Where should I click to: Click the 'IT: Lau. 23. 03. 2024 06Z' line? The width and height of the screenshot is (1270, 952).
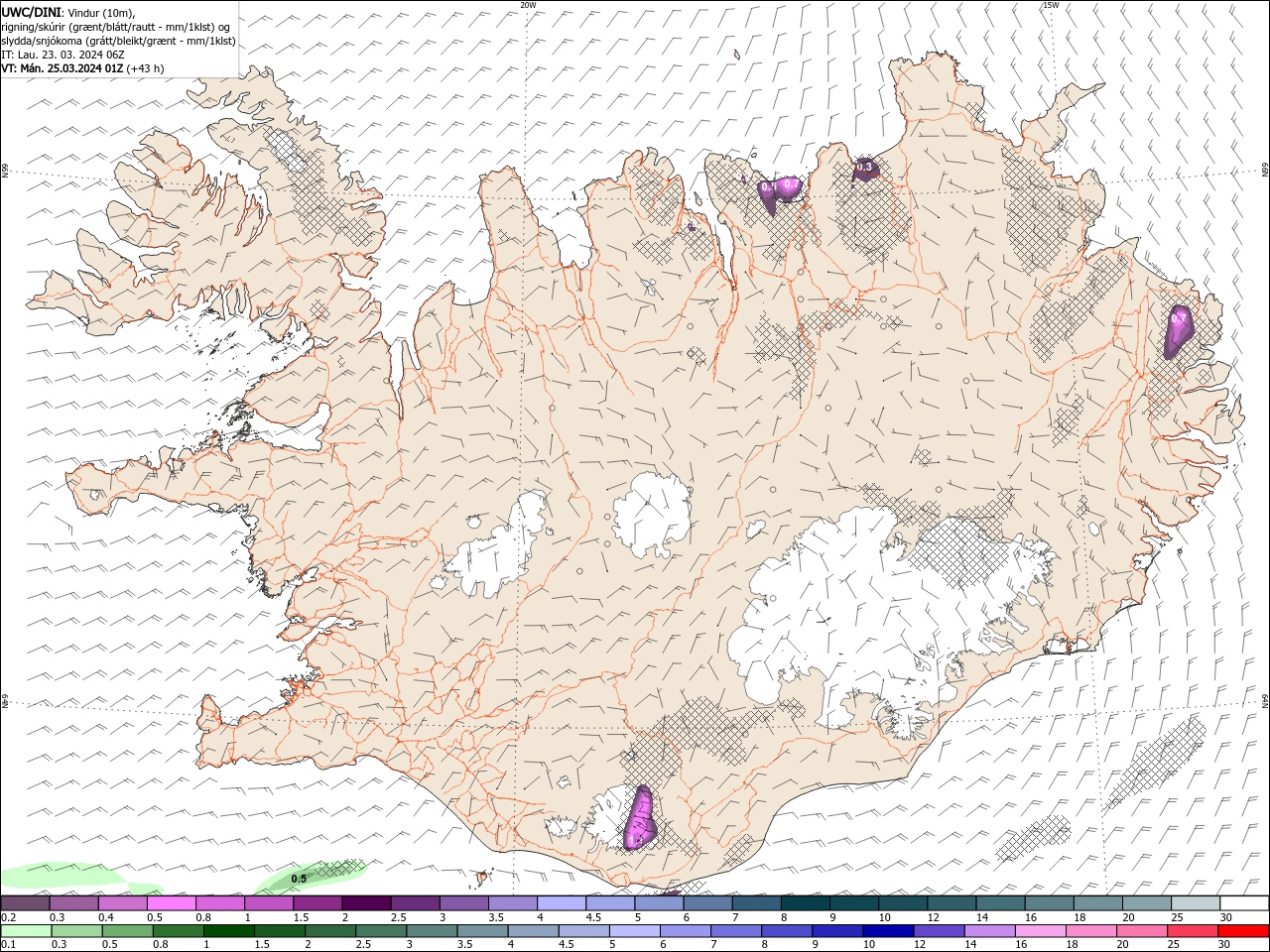click(63, 55)
